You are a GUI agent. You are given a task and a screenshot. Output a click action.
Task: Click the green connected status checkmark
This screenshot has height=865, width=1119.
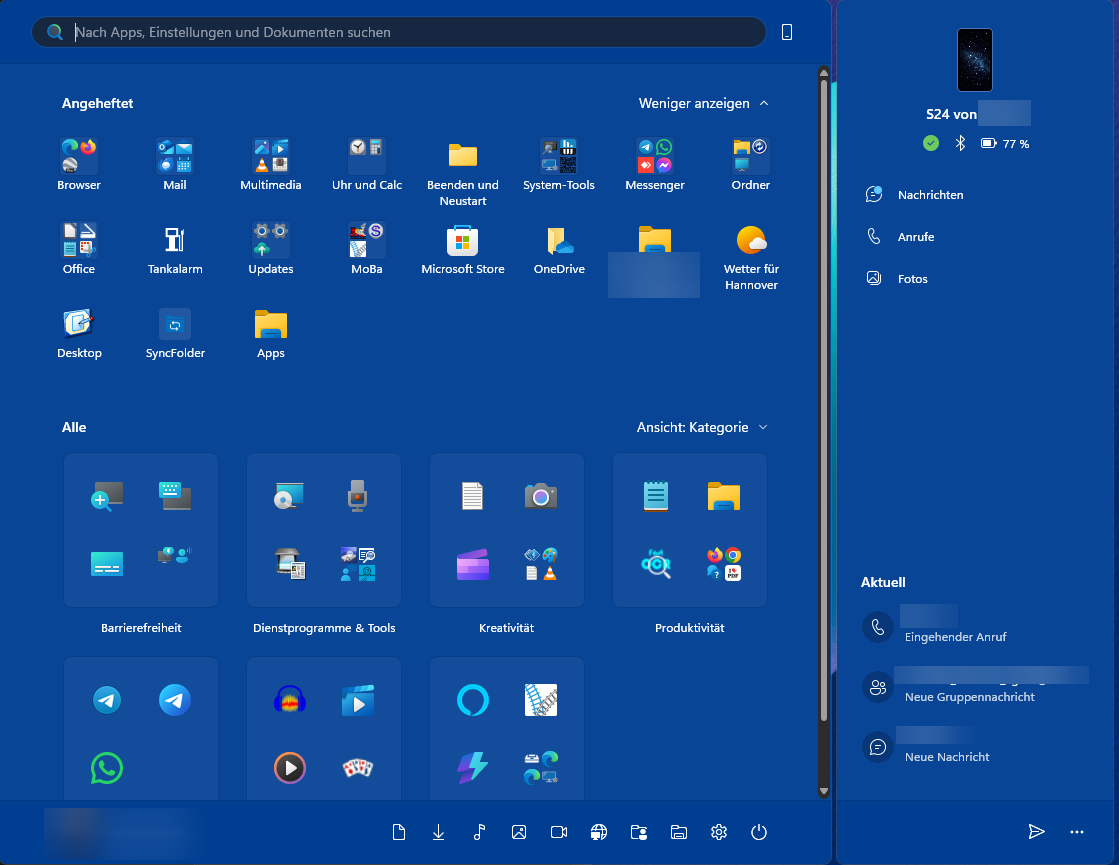point(931,143)
